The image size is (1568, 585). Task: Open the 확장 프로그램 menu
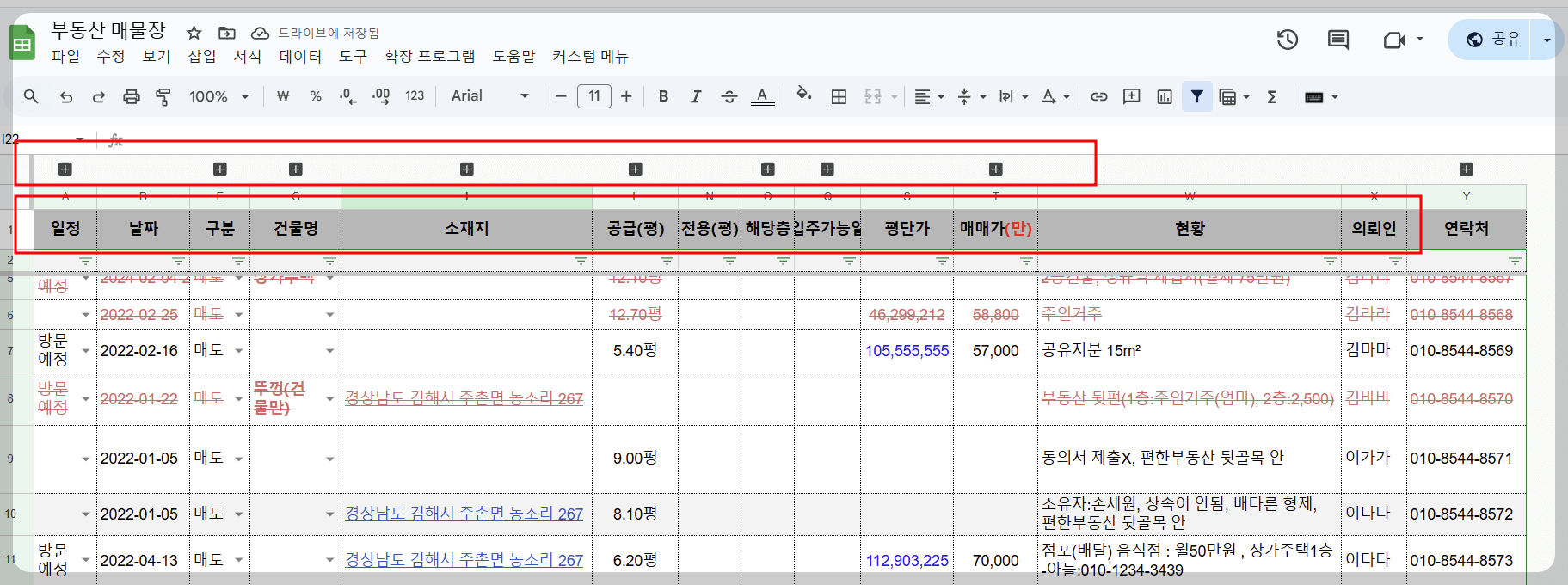pyautogui.click(x=429, y=56)
